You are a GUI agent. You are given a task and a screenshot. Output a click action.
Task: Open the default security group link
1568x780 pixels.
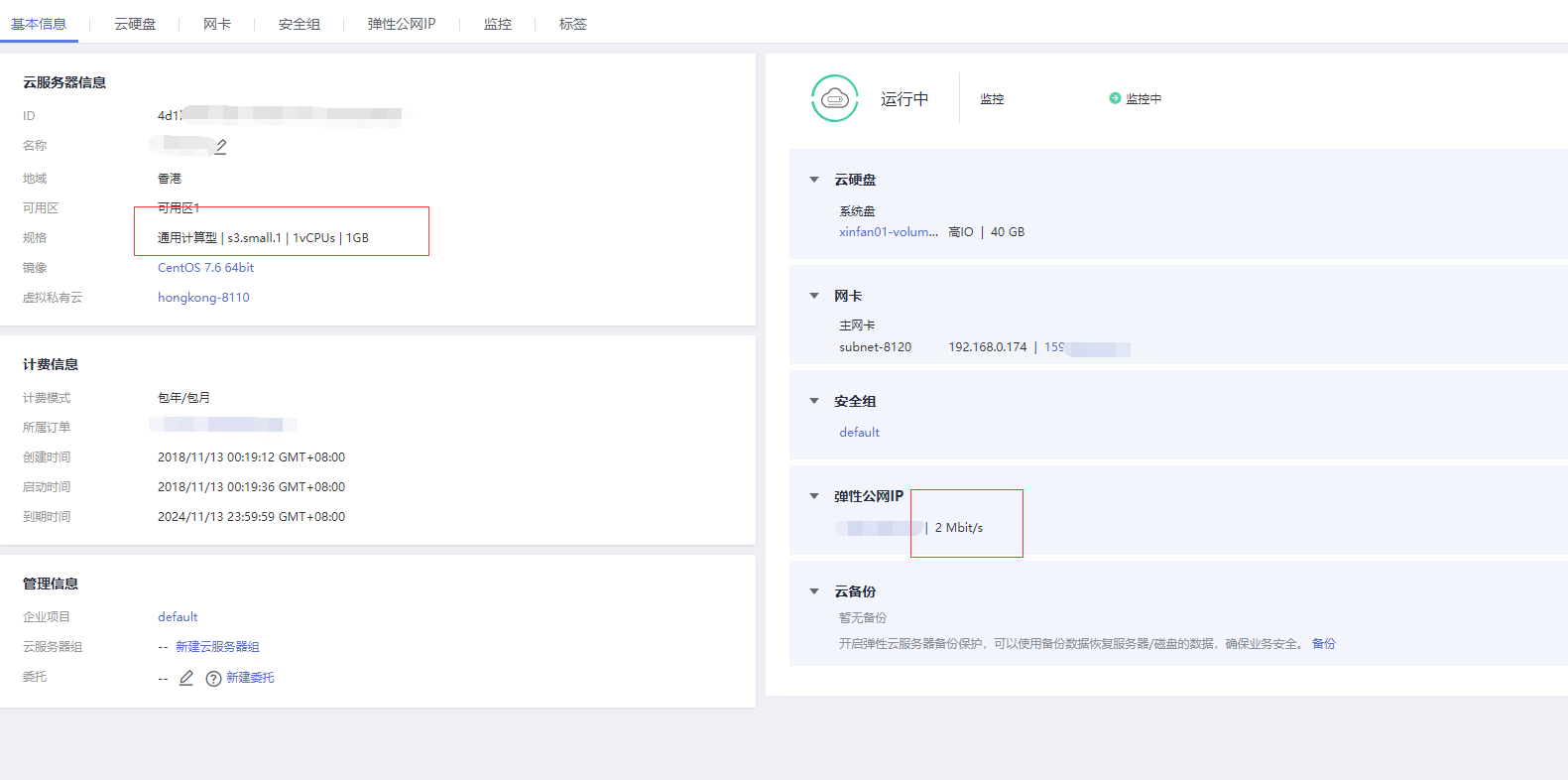point(859,433)
